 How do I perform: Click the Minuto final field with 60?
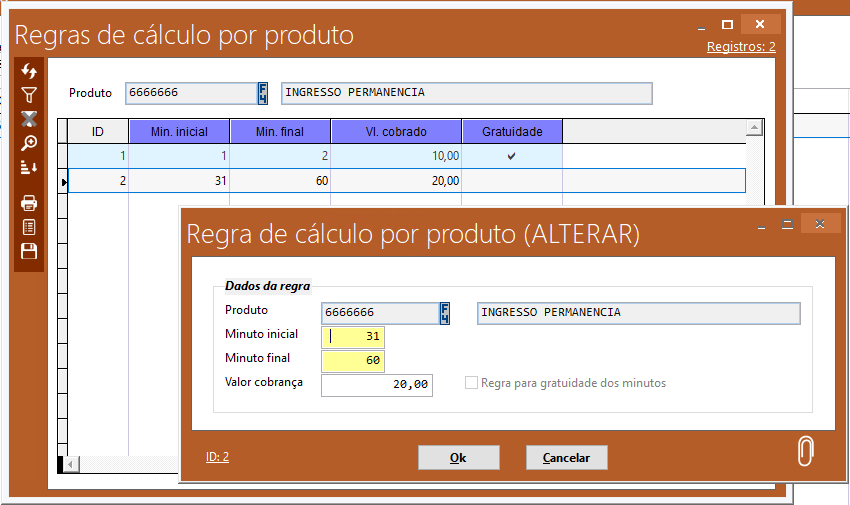[x=353, y=361]
